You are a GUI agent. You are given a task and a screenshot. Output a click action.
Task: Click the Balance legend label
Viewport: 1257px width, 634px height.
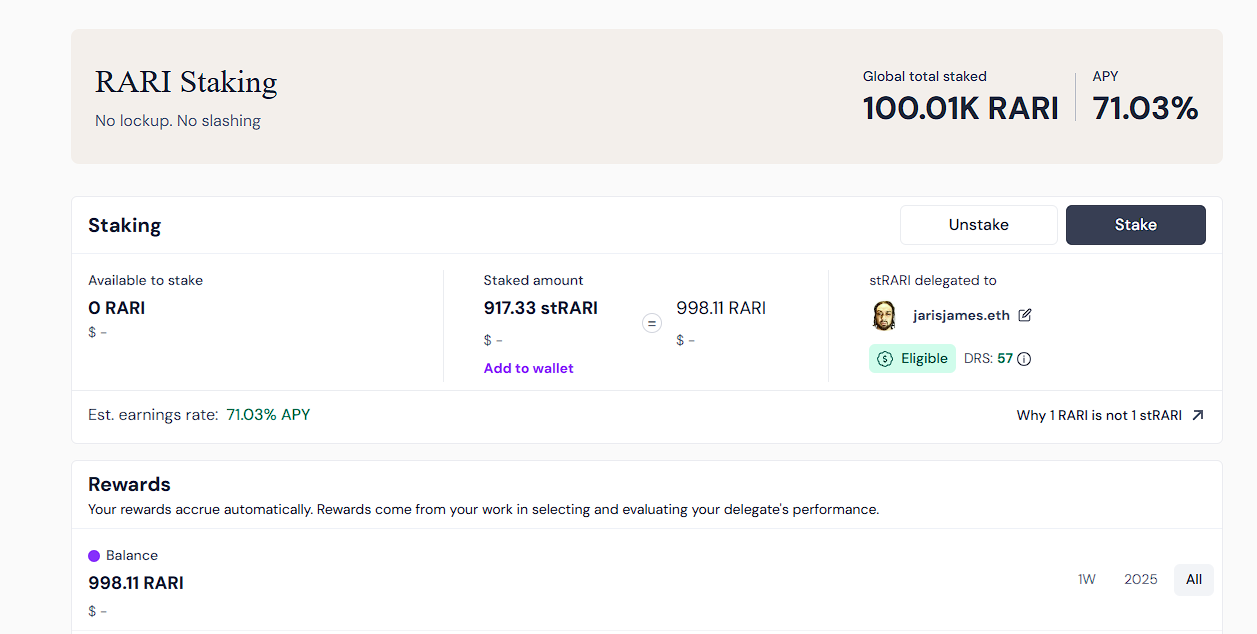[132, 556]
